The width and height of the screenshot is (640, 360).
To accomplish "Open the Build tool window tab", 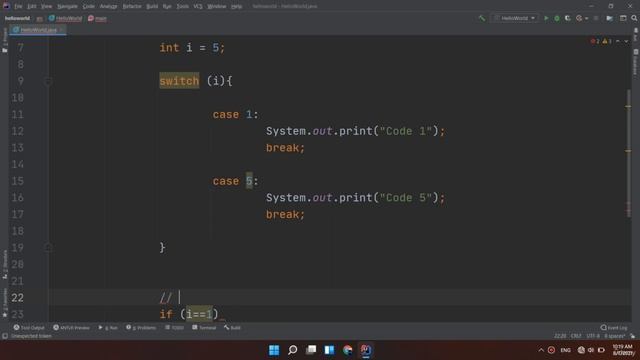I will click(x=232, y=327).
